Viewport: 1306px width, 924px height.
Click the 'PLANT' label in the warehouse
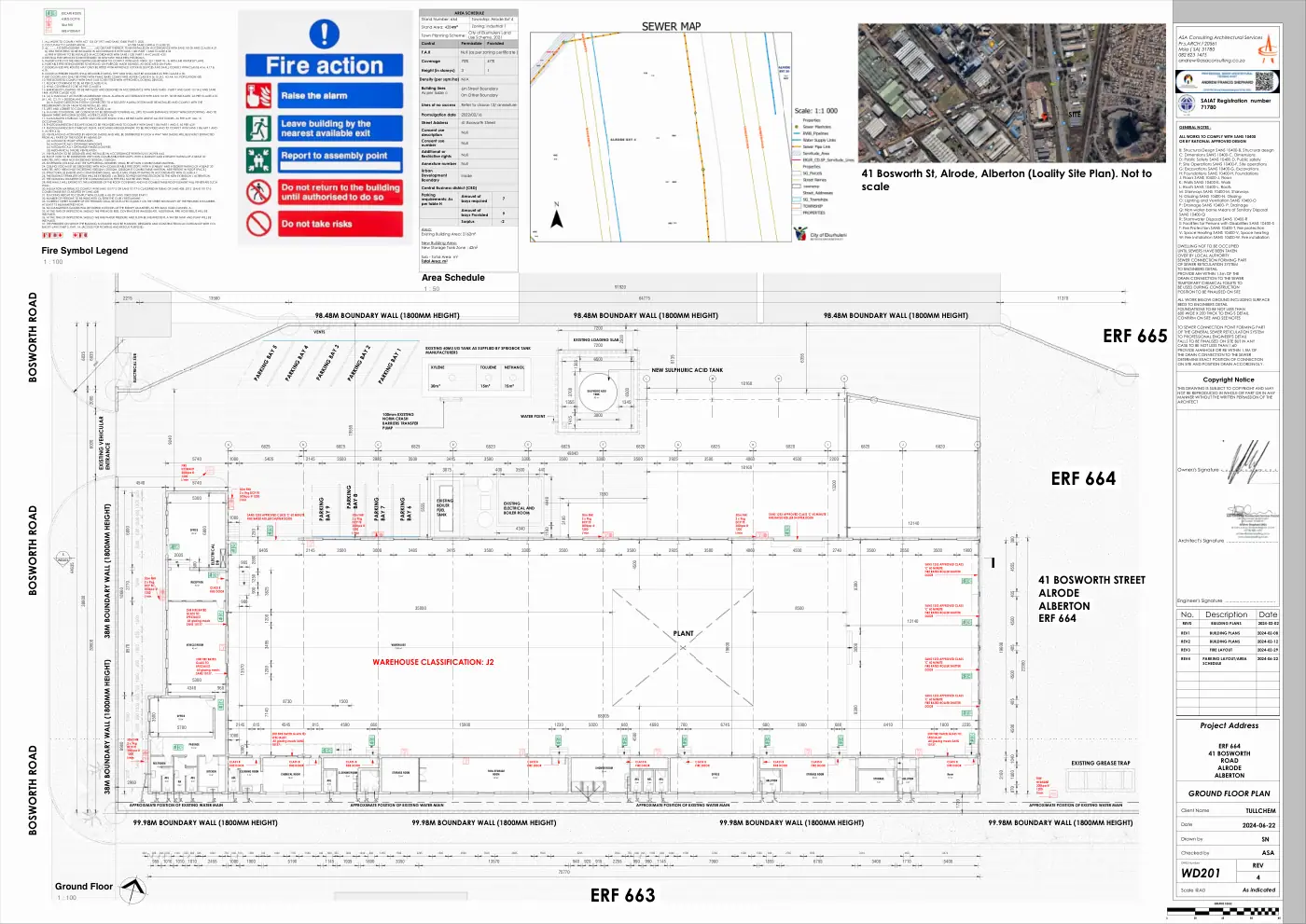click(684, 633)
